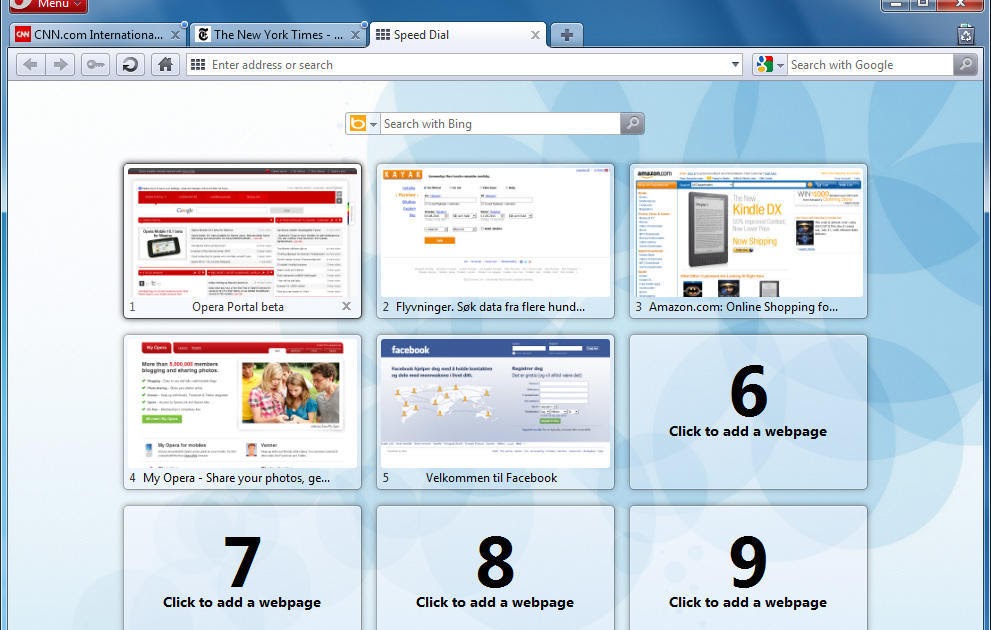Click 'My Opera - Share your photos' caption
Image resolution: width=991 pixels, height=630 pixels.
pos(236,478)
